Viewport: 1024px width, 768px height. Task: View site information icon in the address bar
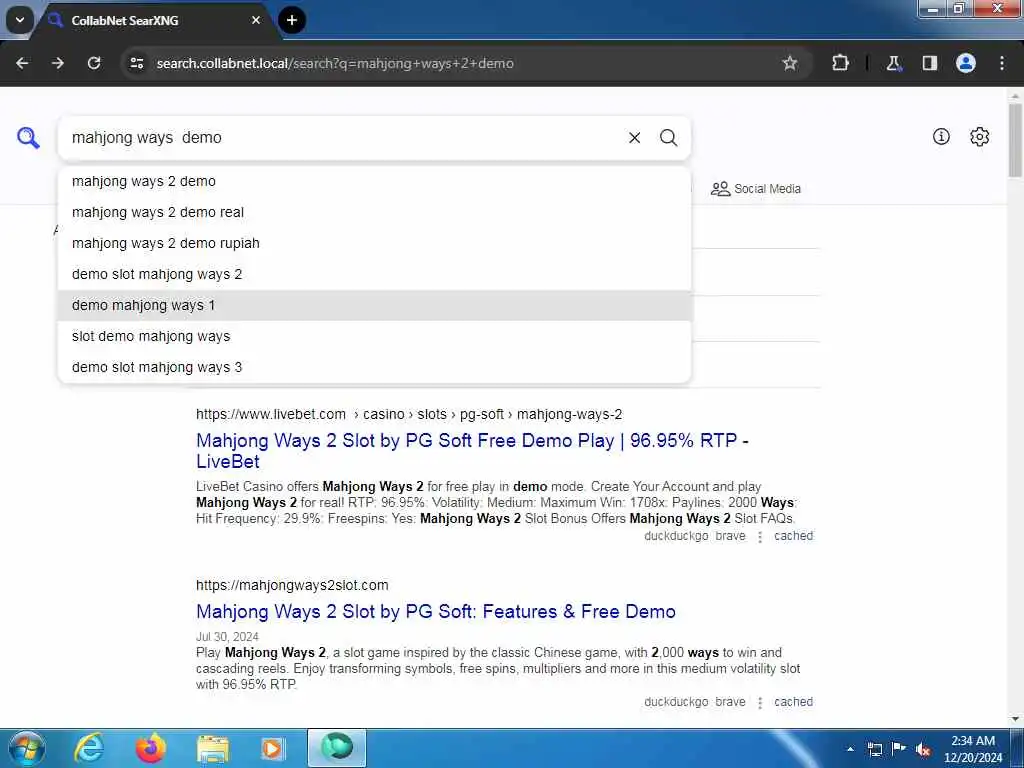point(136,63)
